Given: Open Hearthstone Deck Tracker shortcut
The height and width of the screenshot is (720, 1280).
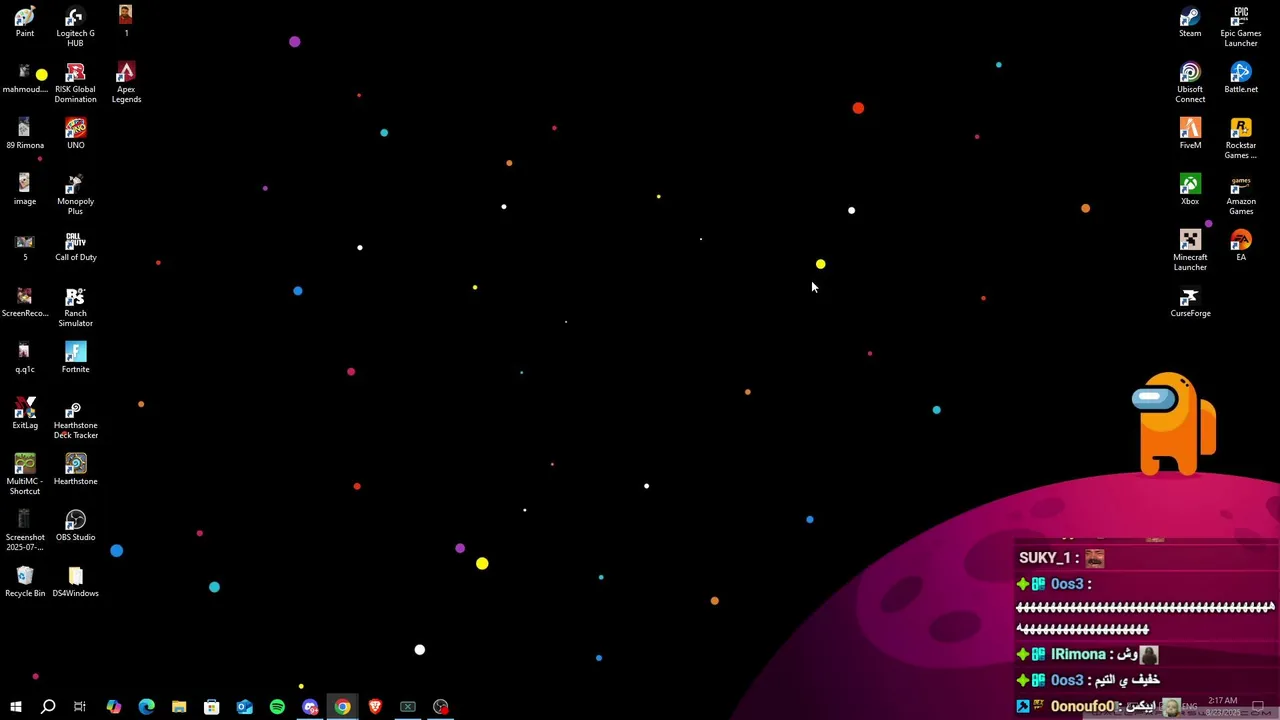Looking at the screenshot, I should [75, 419].
